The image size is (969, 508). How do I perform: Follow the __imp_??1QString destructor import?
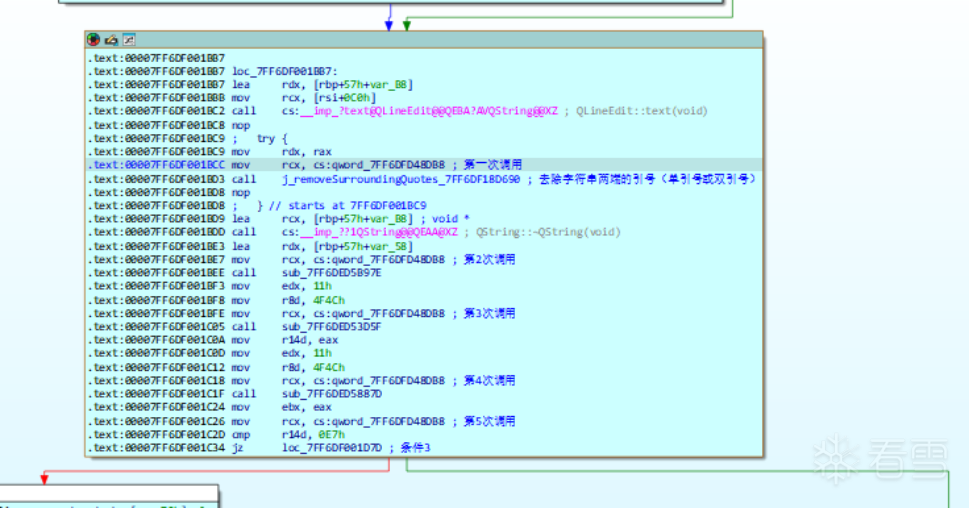pos(379,232)
